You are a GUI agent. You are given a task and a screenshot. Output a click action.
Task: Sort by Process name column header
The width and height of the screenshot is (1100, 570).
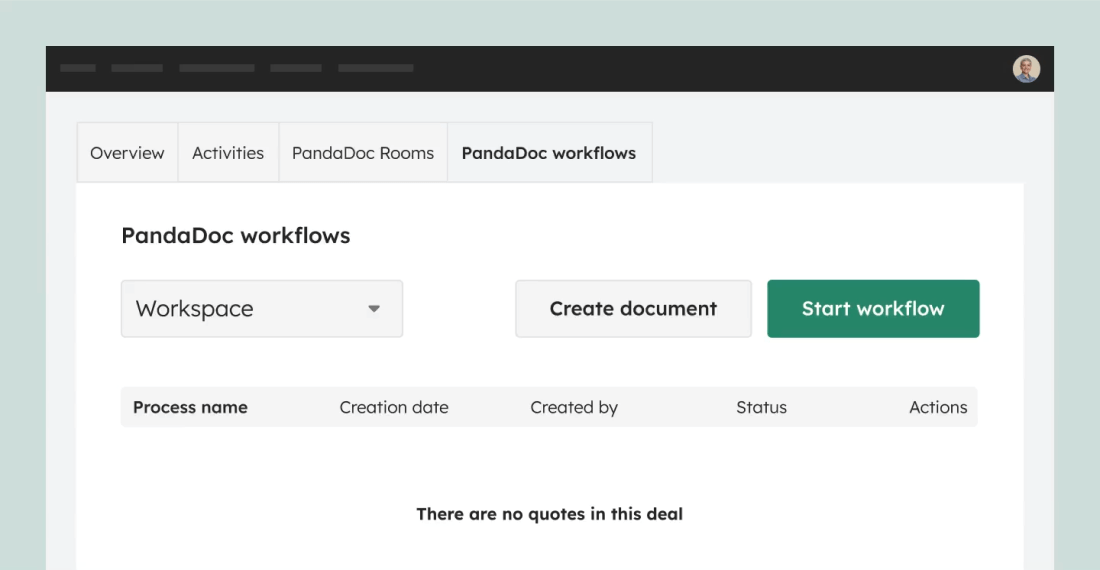click(190, 407)
